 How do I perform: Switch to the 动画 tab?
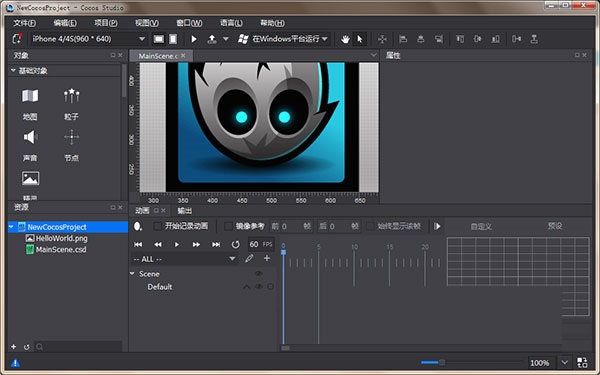click(142, 210)
